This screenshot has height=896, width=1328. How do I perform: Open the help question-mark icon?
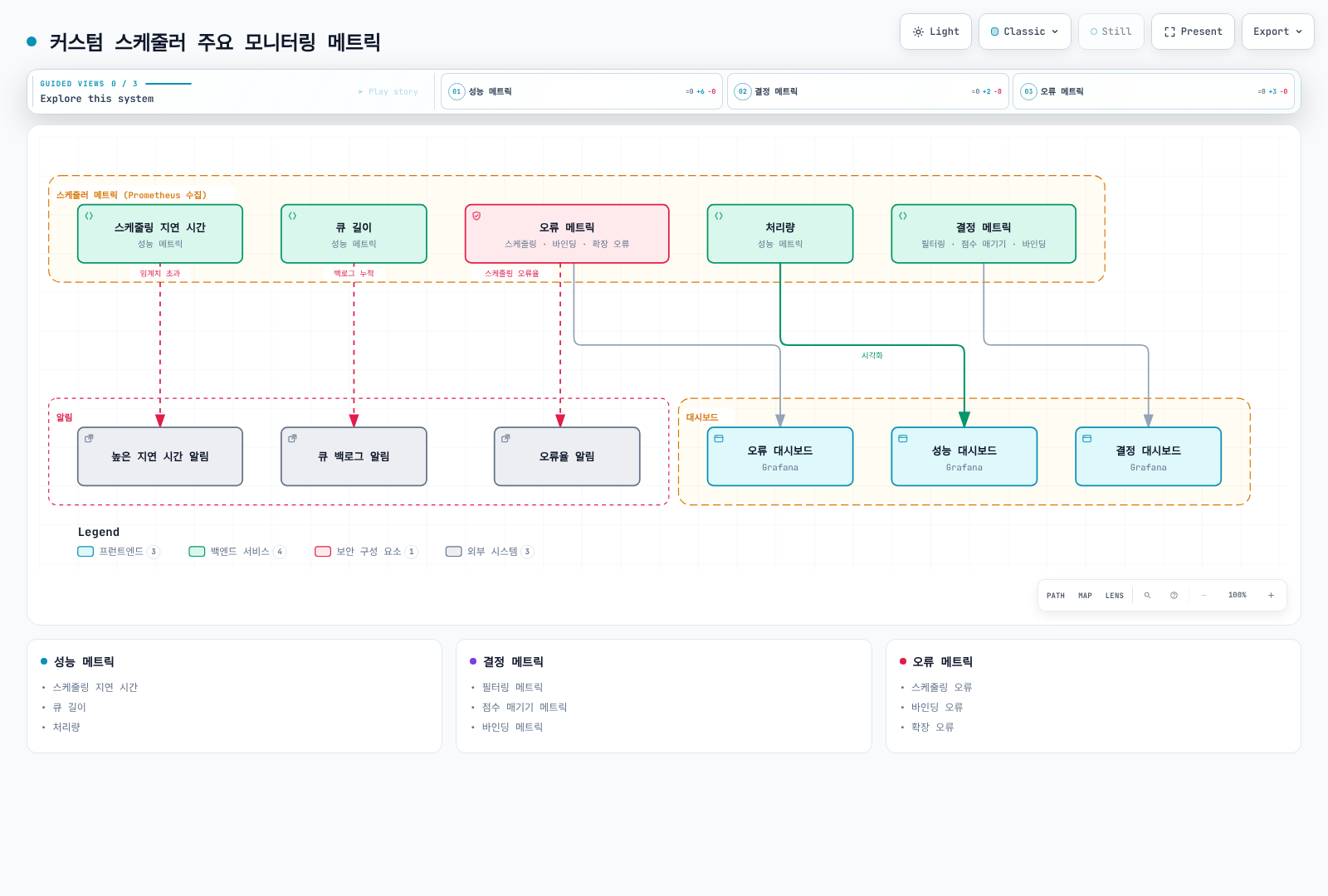pyautogui.click(x=1174, y=596)
